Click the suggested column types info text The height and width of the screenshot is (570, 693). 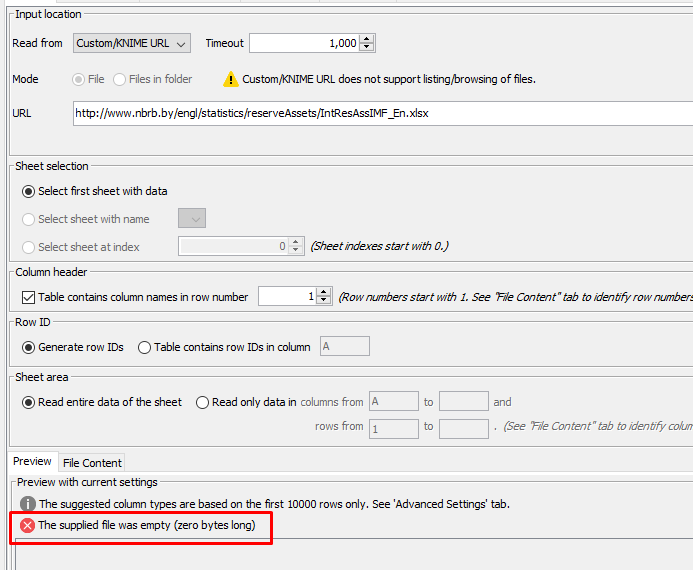[x=274, y=504]
